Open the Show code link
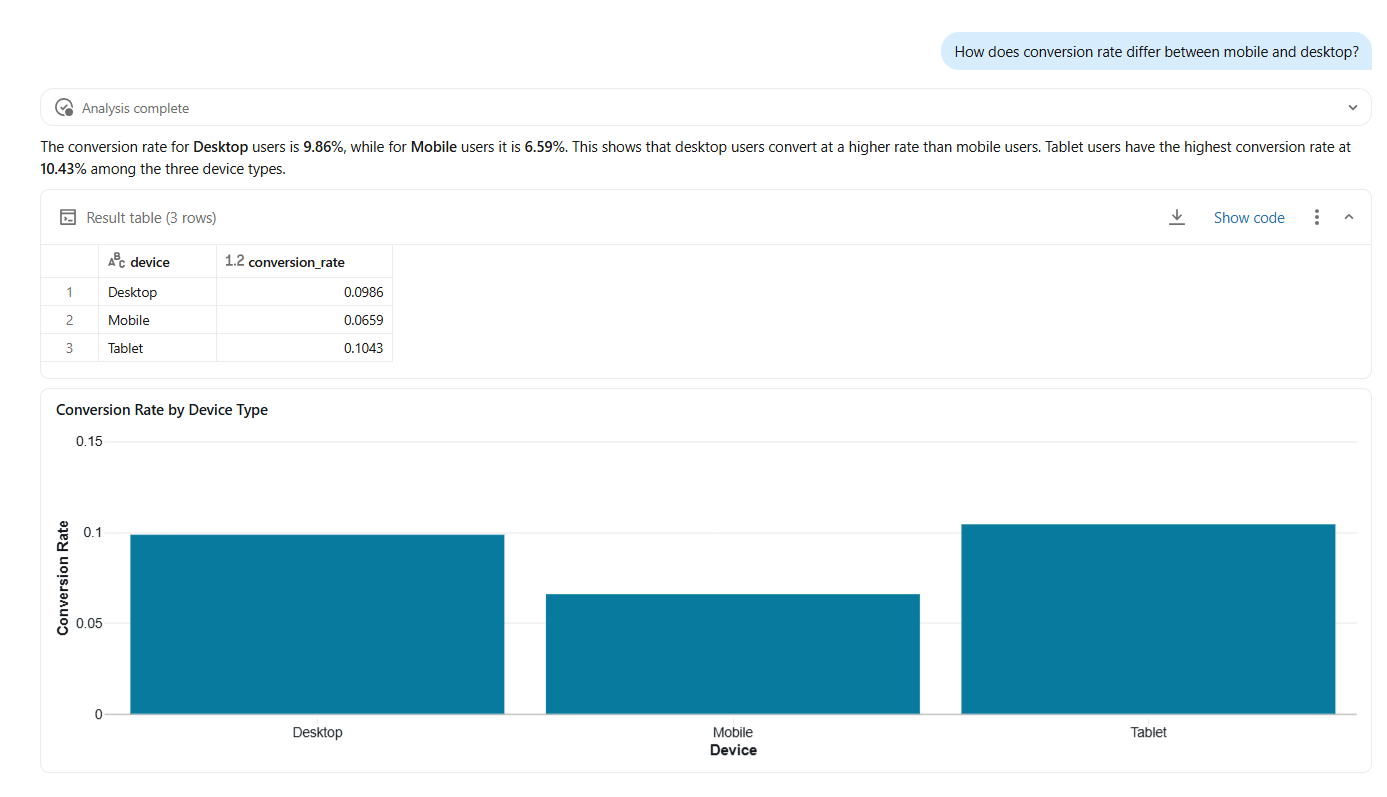The width and height of the screenshot is (1387, 797). click(1249, 217)
